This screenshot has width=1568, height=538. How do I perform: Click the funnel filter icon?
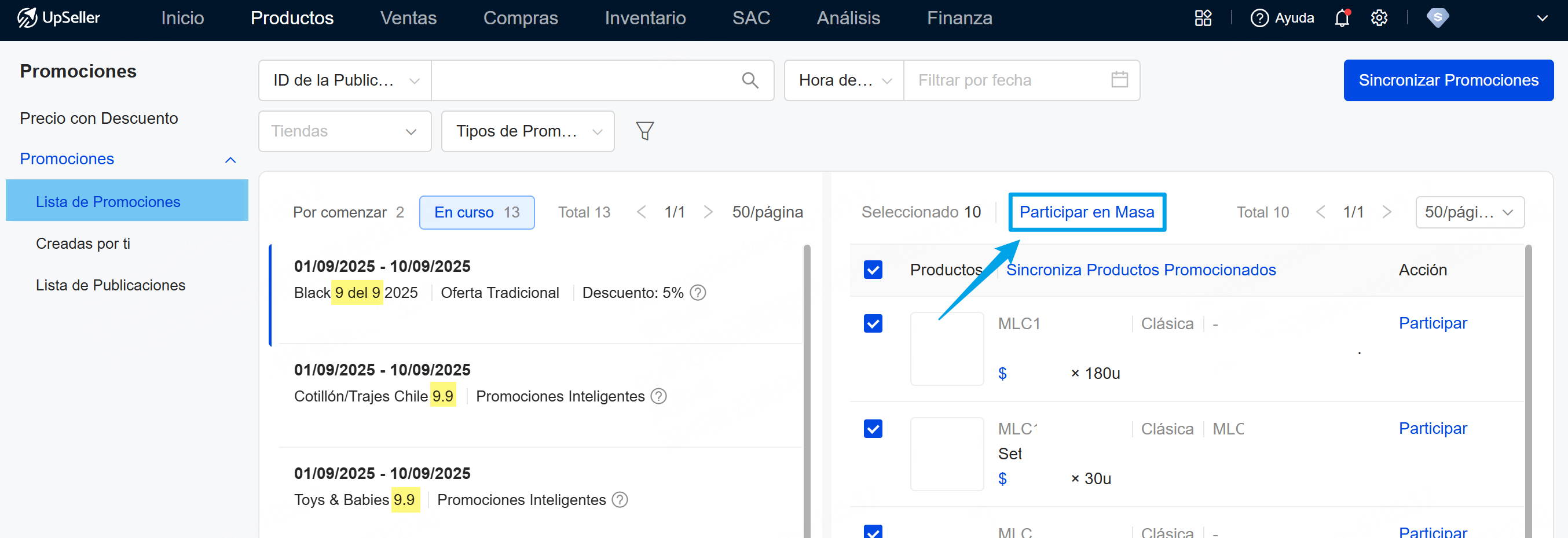(x=644, y=131)
